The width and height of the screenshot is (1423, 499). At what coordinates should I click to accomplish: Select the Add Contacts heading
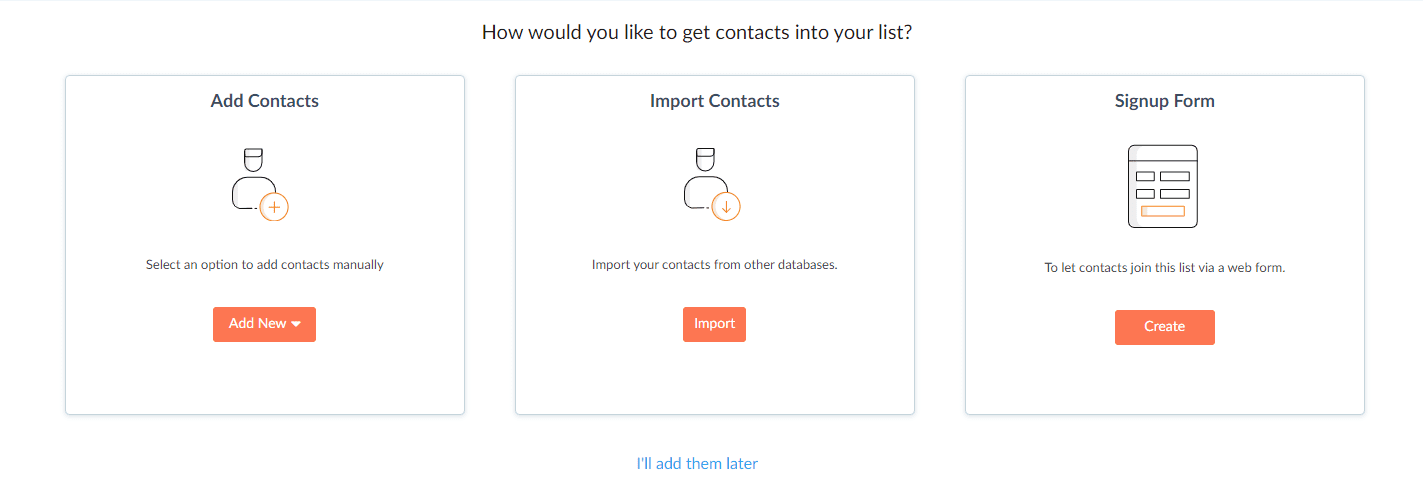[x=265, y=101]
